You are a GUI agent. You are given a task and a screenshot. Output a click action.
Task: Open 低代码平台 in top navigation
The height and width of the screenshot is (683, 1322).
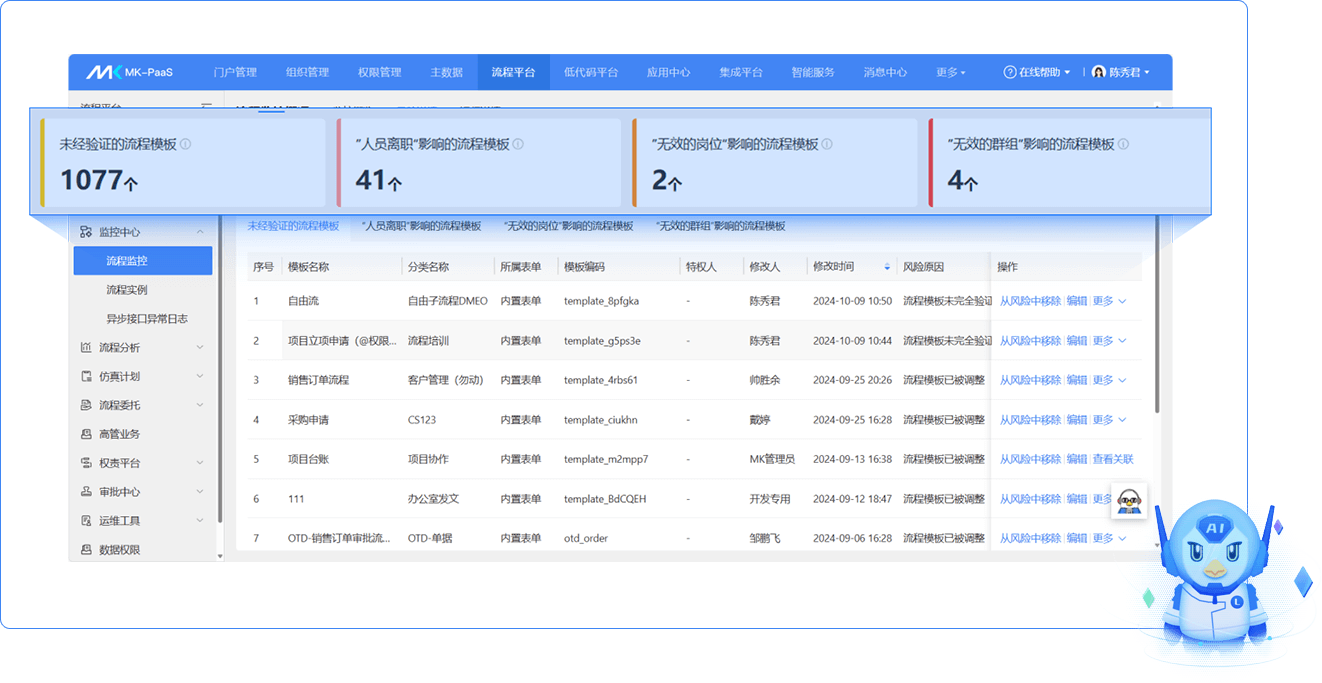(590, 72)
